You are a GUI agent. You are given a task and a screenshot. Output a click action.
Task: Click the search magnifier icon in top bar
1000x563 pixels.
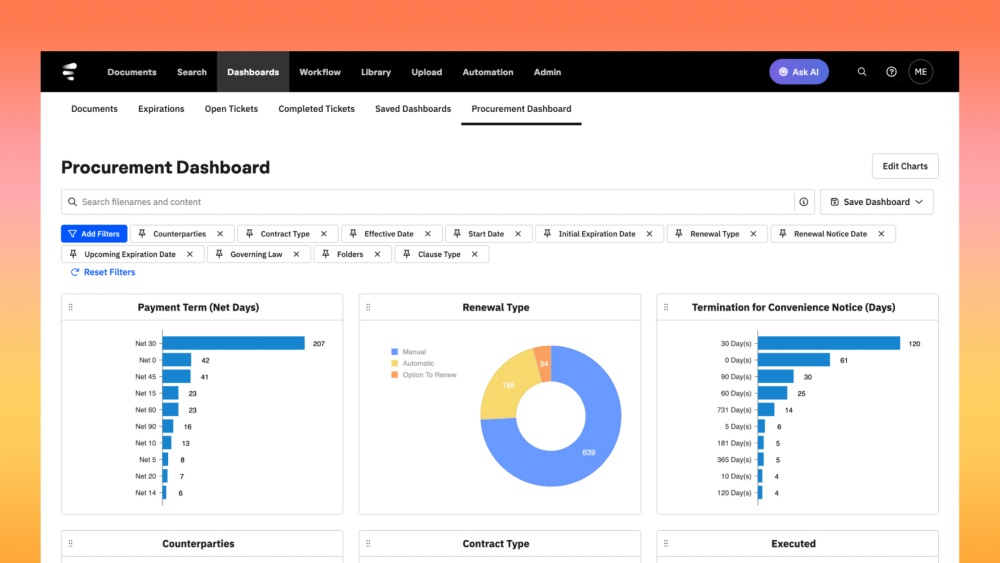click(x=862, y=72)
